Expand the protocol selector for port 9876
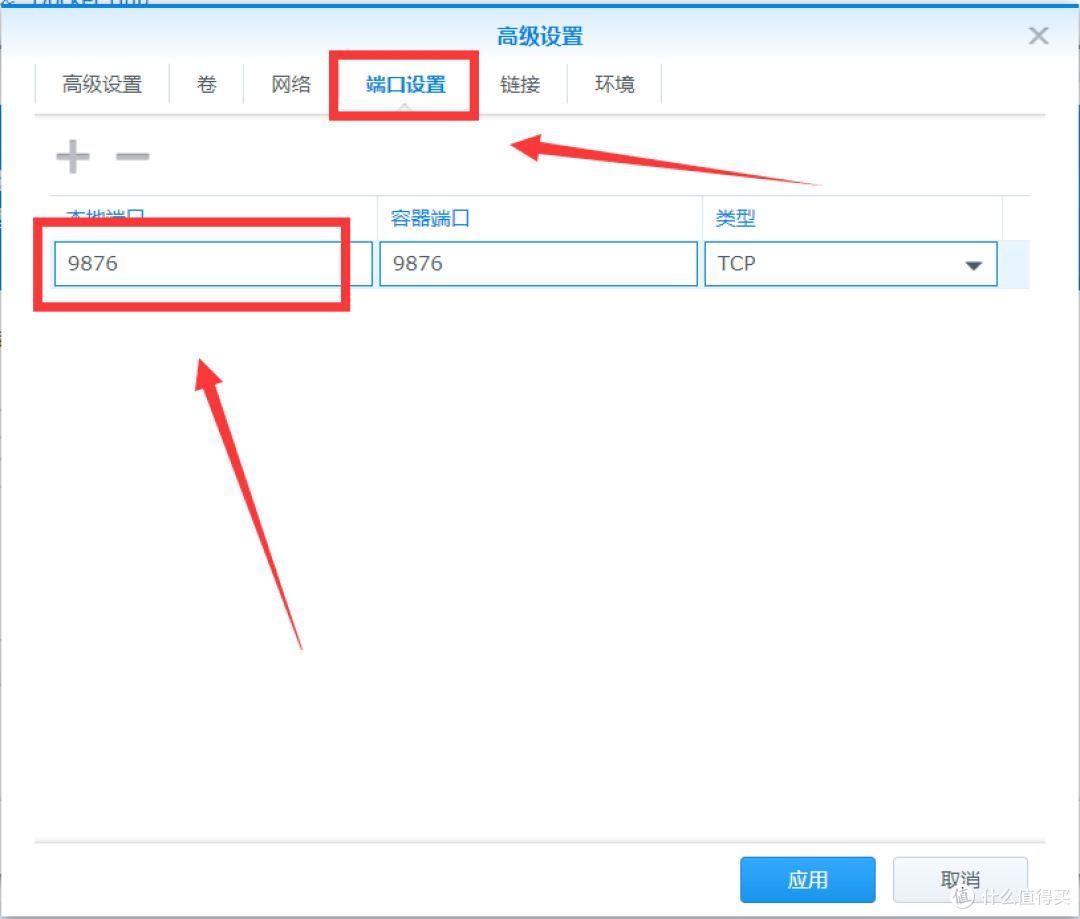Viewport: 1080px width, 919px height. click(x=972, y=264)
